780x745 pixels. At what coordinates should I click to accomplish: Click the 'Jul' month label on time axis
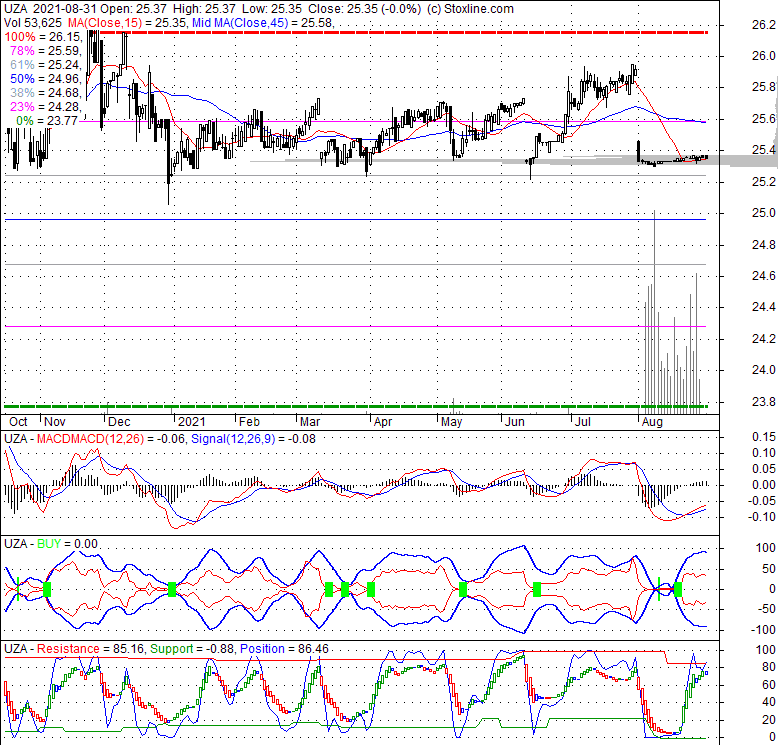[583, 422]
